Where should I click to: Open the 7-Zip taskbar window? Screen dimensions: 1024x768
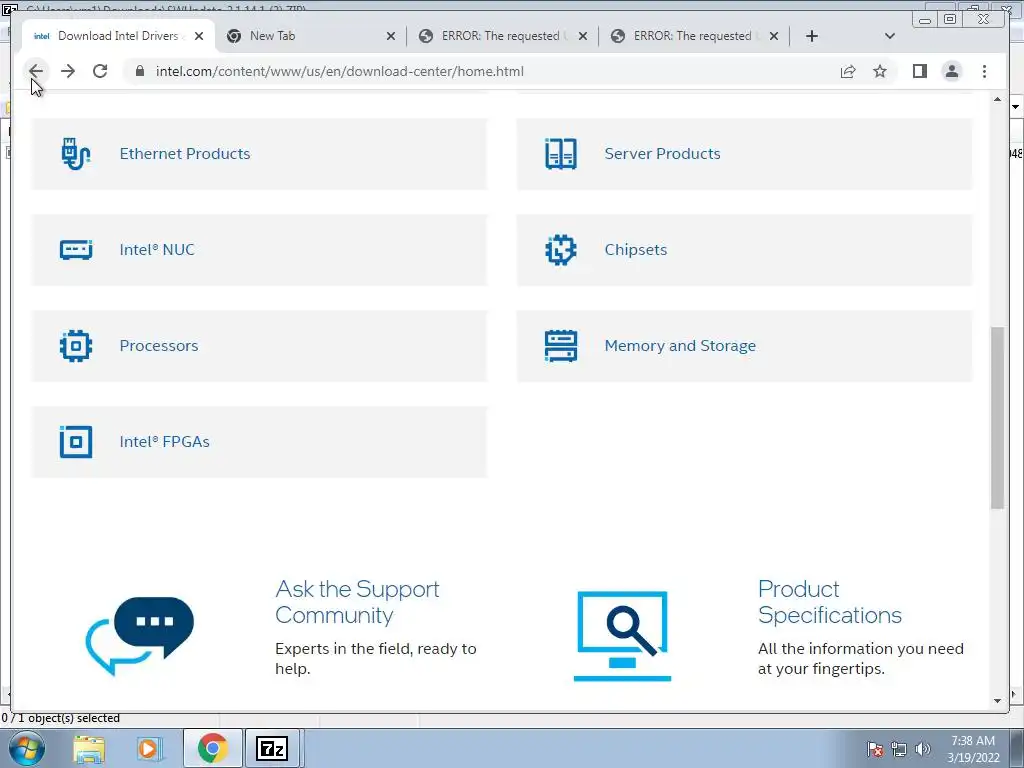pyautogui.click(x=272, y=748)
